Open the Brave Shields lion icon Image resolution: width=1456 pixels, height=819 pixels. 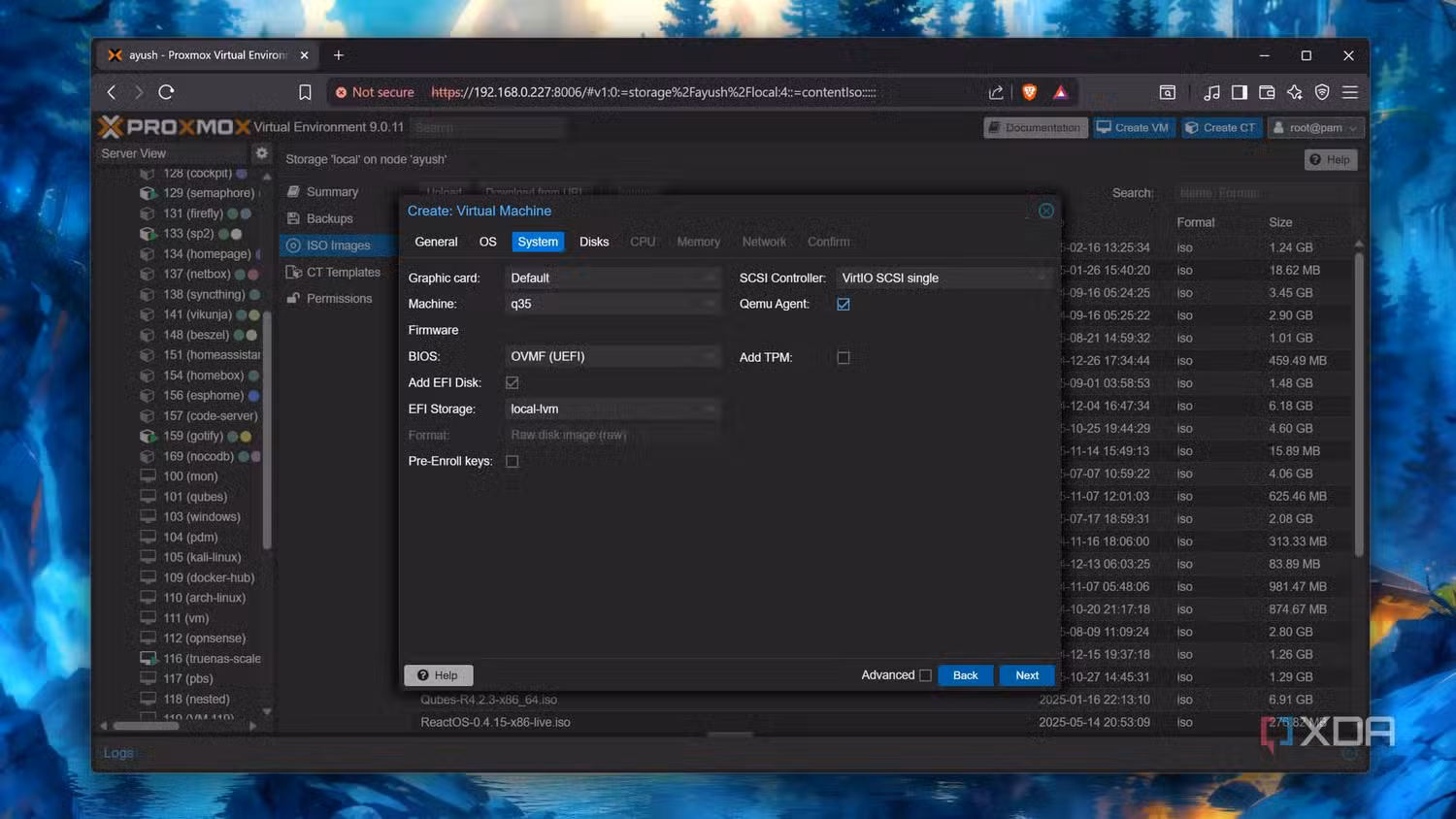tap(1030, 92)
